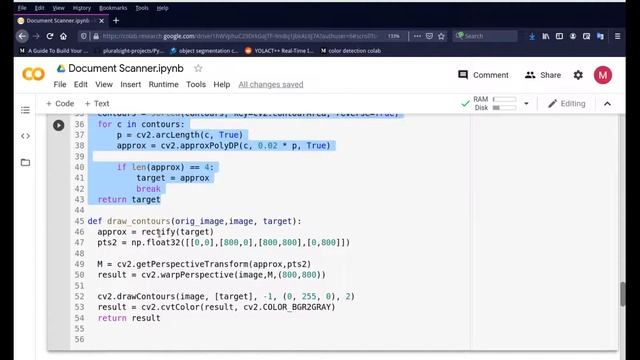Screen dimensions: 640x360
Task: Open the Colab Edit menu
Action: [80, 84]
